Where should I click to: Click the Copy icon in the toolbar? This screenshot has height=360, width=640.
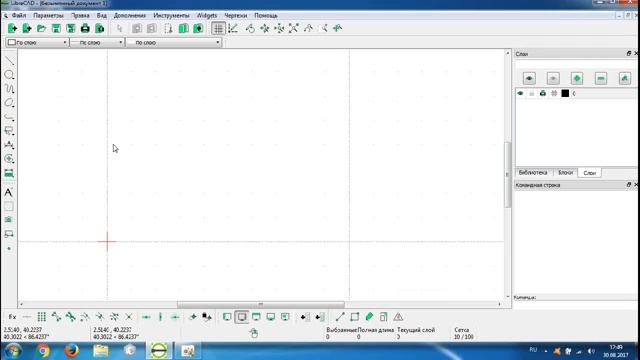(x=183, y=28)
